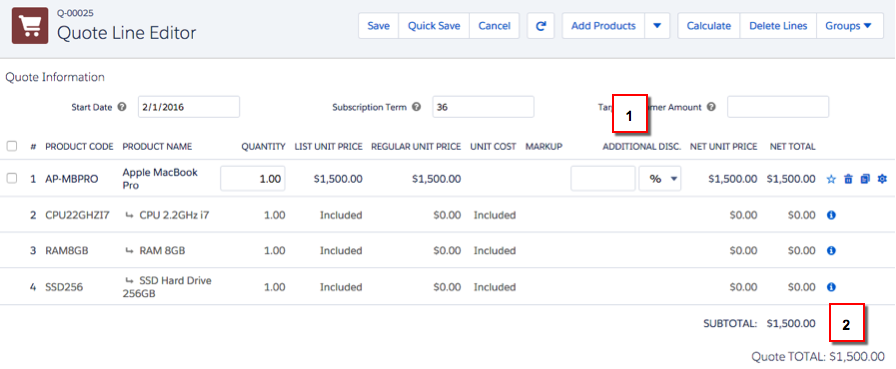Click the trash delete icon on MacBook row

[x=849, y=179]
